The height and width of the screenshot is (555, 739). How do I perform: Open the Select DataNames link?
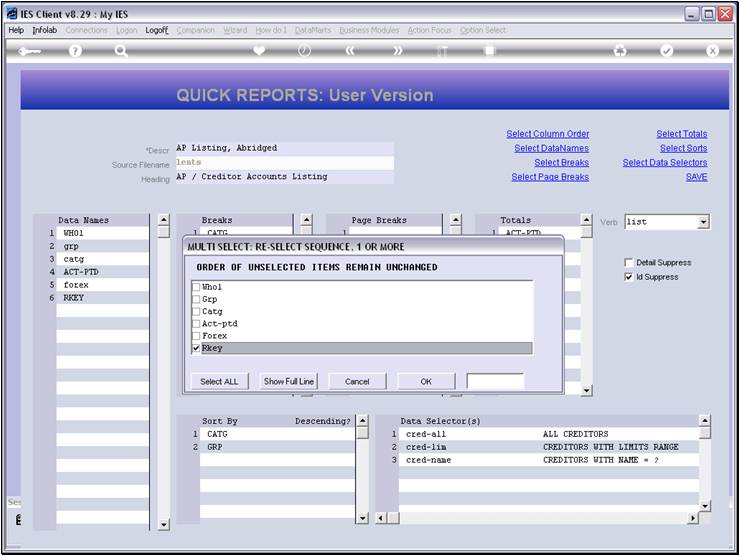551,148
